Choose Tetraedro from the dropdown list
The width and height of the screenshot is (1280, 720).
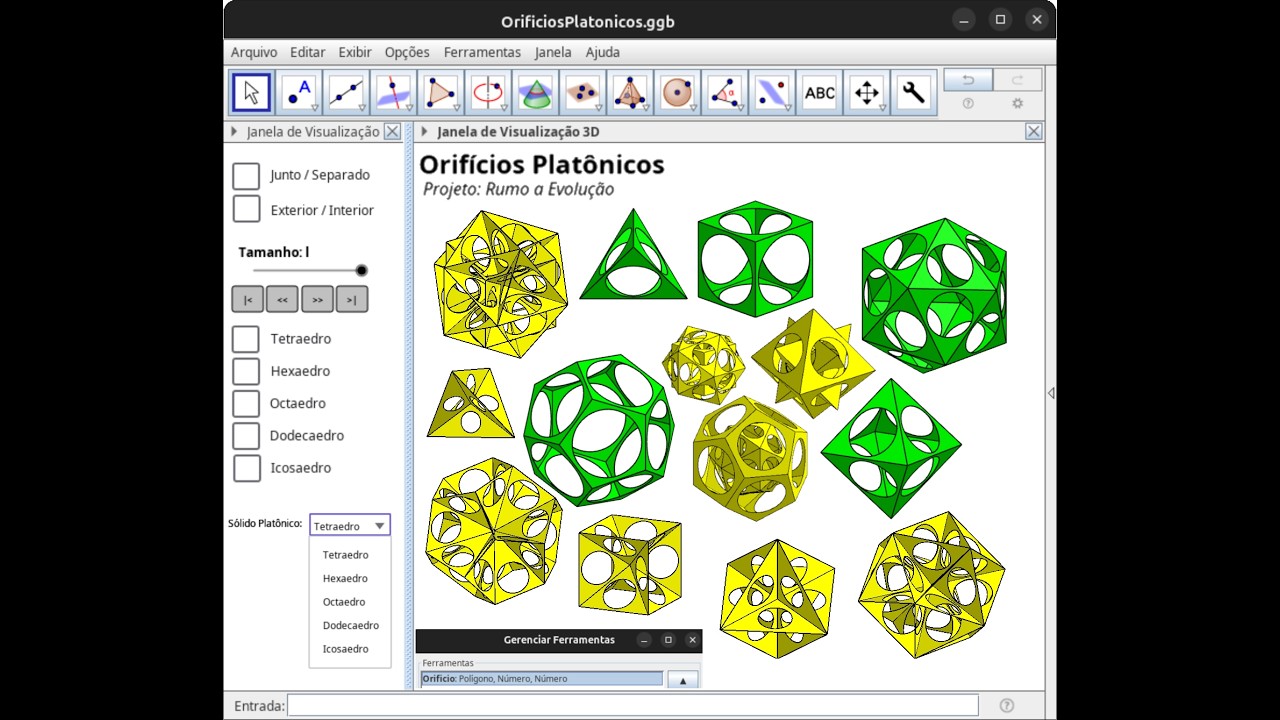(x=346, y=555)
